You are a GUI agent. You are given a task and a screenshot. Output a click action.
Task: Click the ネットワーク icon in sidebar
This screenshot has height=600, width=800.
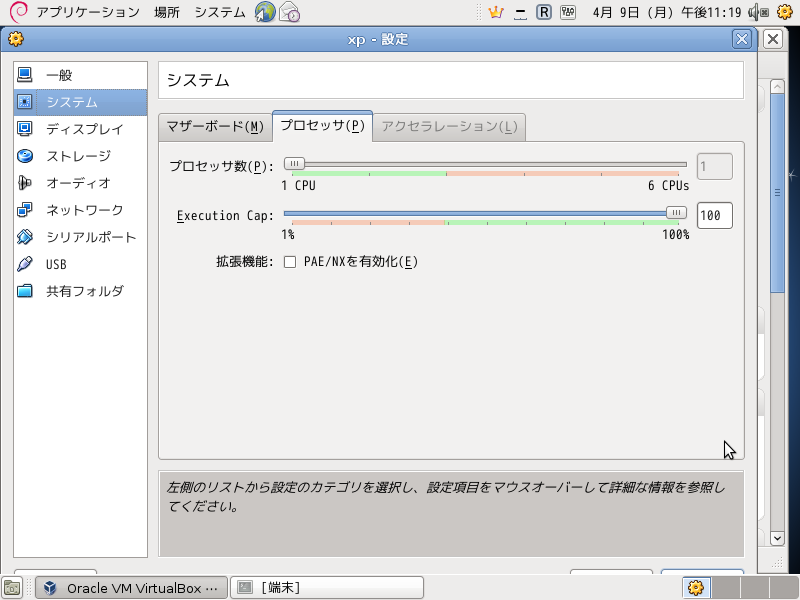coord(24,210)
